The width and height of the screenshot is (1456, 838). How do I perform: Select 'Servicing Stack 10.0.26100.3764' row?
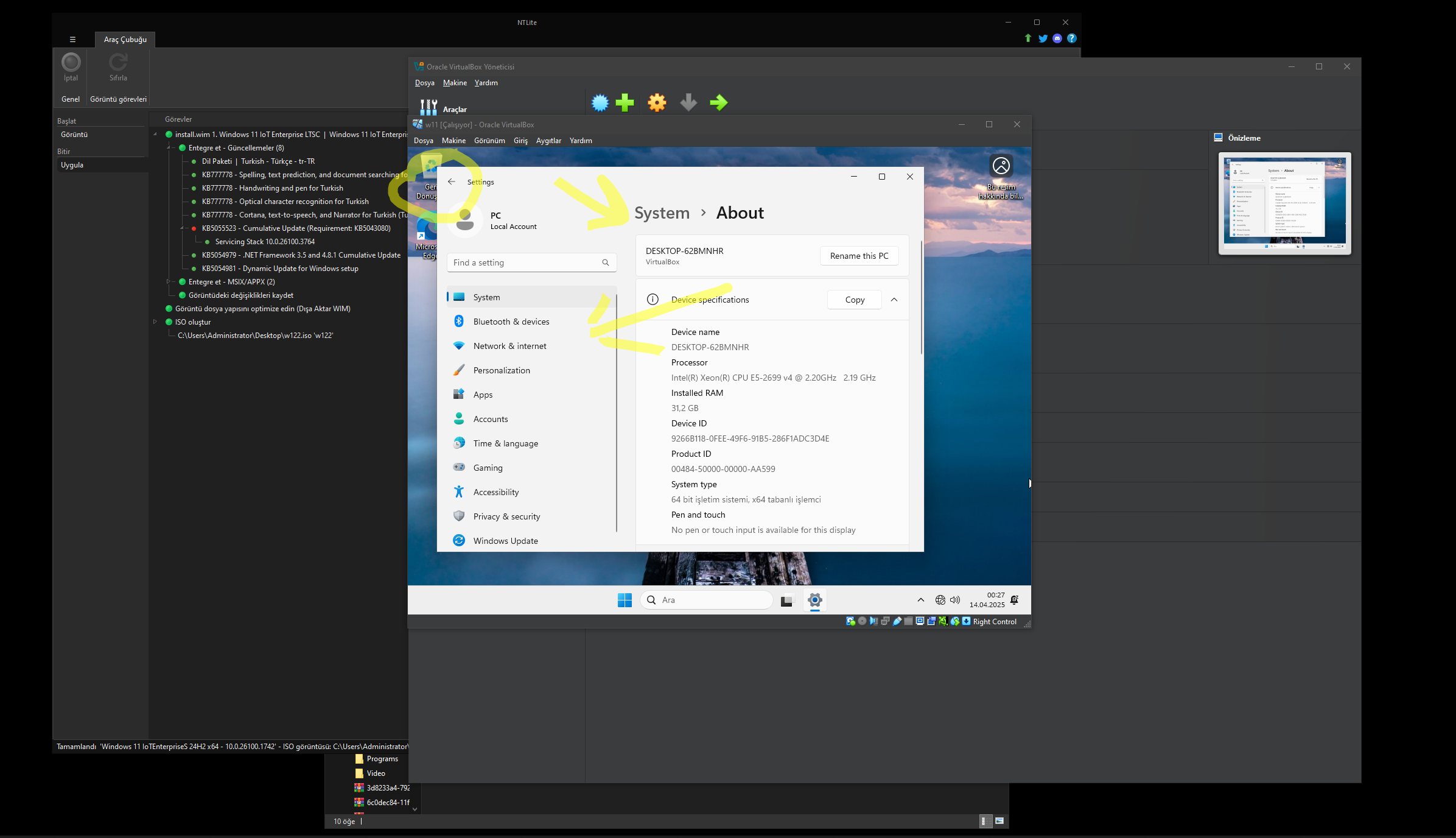pyautogui.click(x=265, y=242)
